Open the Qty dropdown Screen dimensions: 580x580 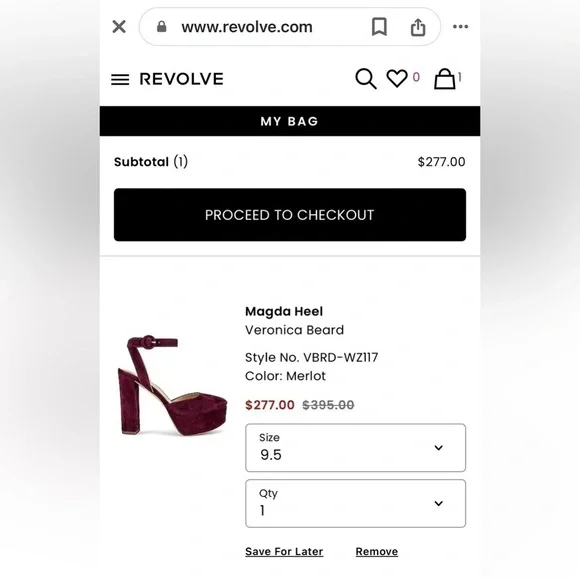355,503
